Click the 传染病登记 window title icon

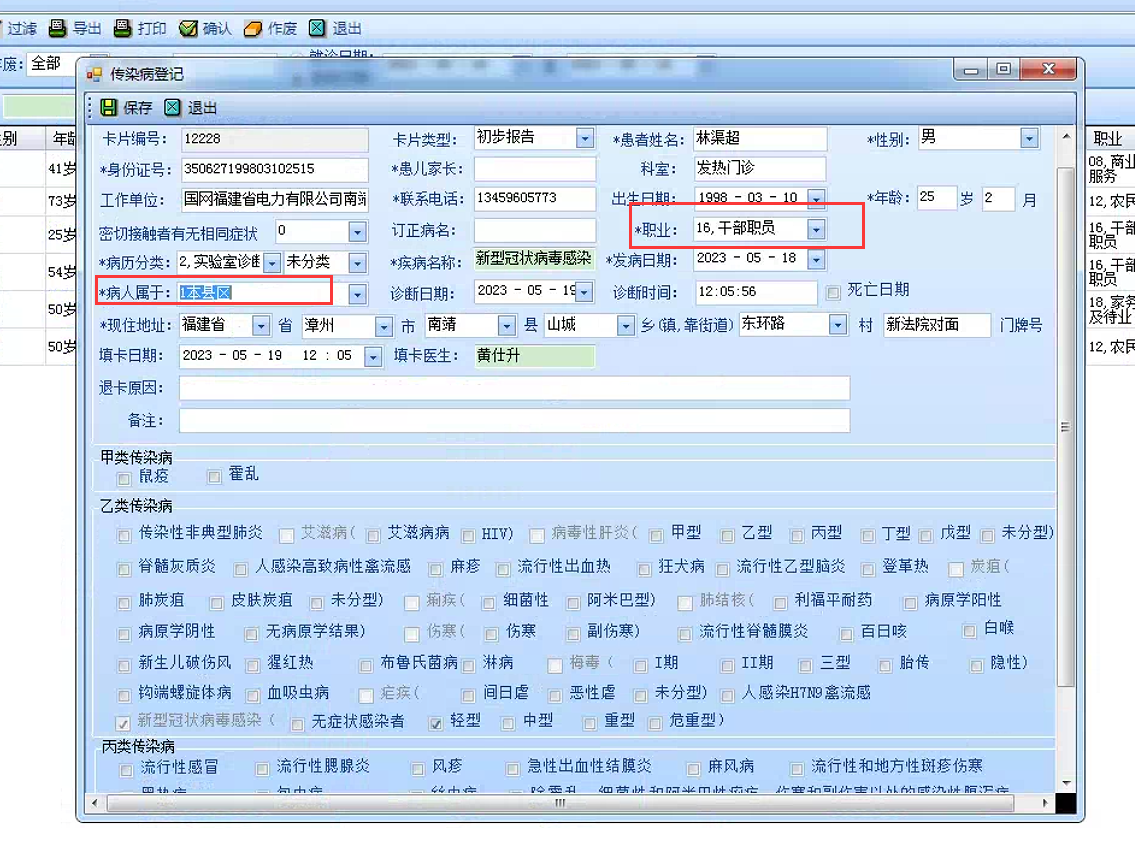tap(94, 74)
